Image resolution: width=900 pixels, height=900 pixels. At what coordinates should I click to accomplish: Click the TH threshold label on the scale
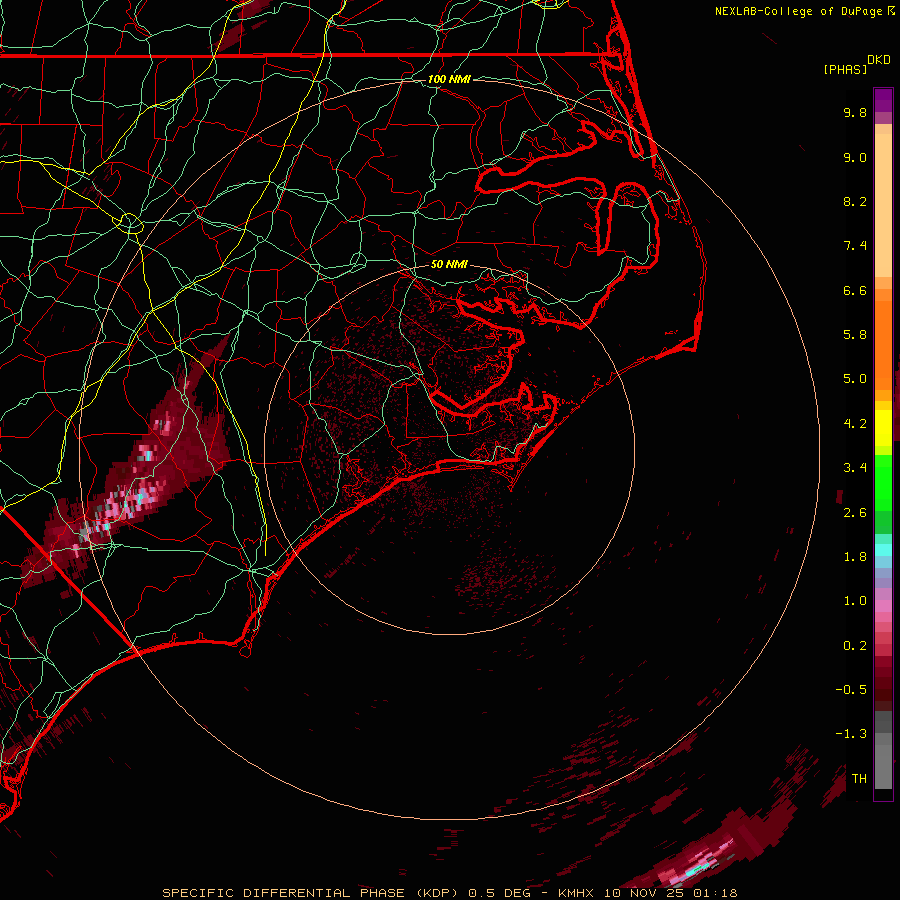(x=859, y=779)
